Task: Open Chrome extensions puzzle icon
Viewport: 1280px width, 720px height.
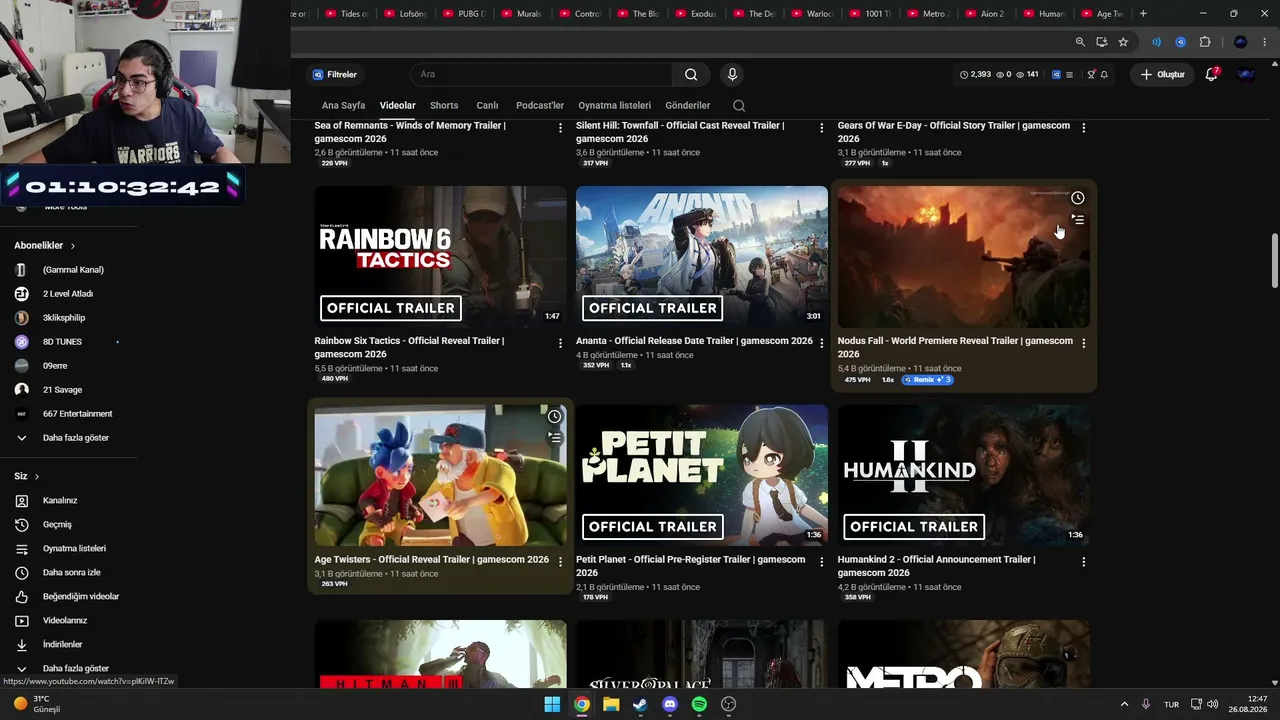Action: pyautogui.click(x=1204, y=42)
